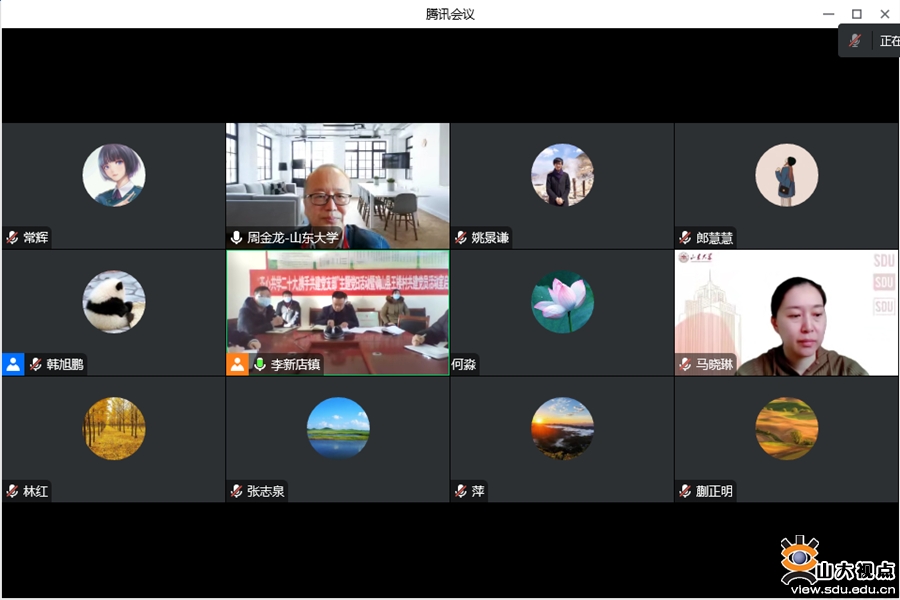This screenshot has width=900, height=600.
Task: Click the muted mic icon beside 常辉
Action: point(13,238)
